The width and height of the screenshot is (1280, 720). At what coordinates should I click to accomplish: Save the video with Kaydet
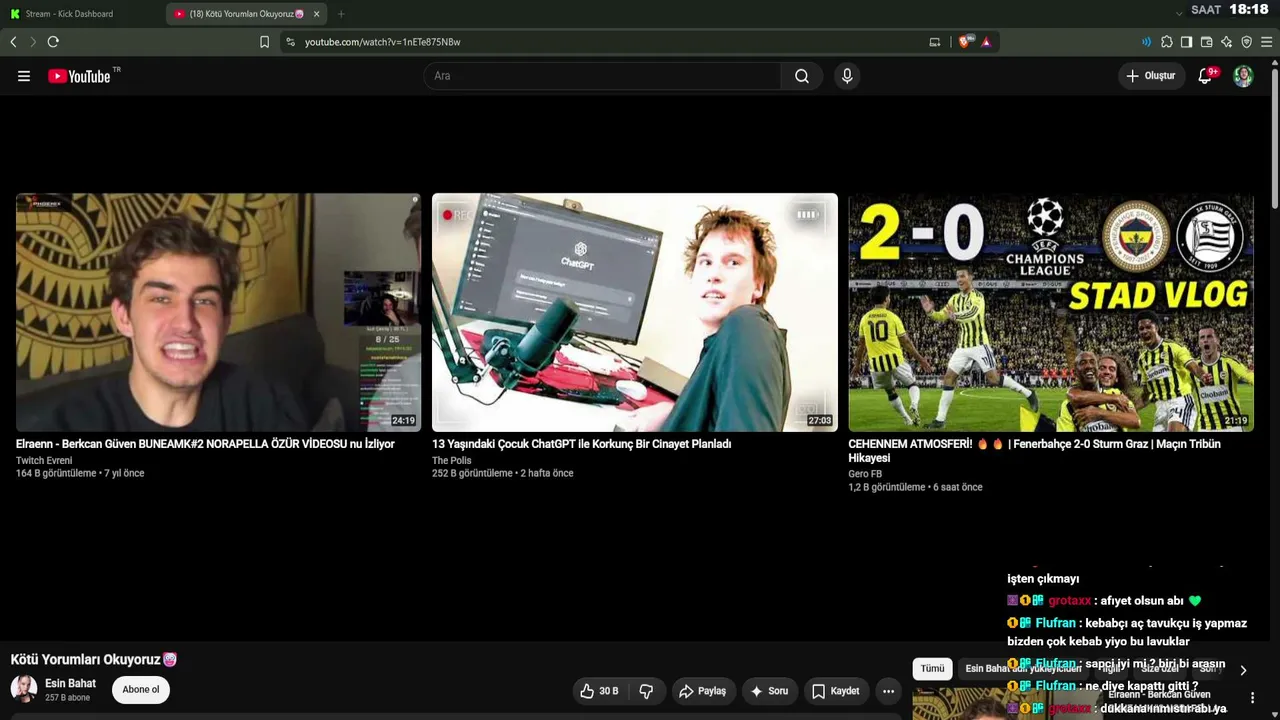click(836, 691)
